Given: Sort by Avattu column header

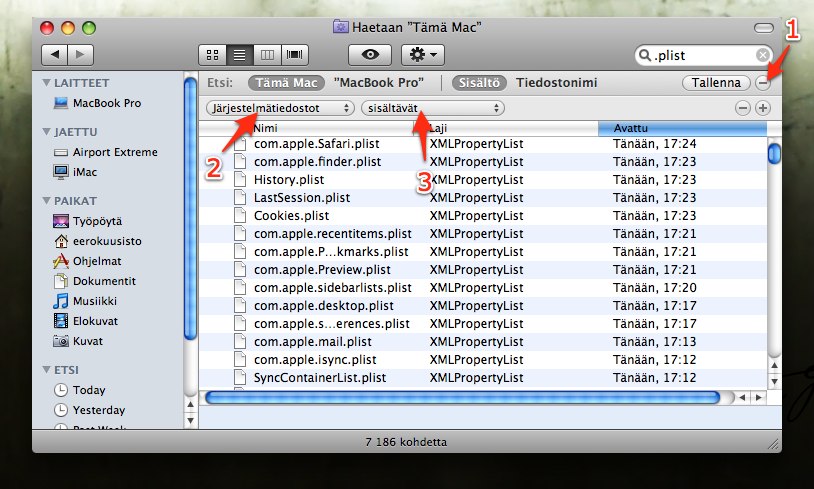Looking at the screenshot, I should pyautogui.click(x=680, y=128).
